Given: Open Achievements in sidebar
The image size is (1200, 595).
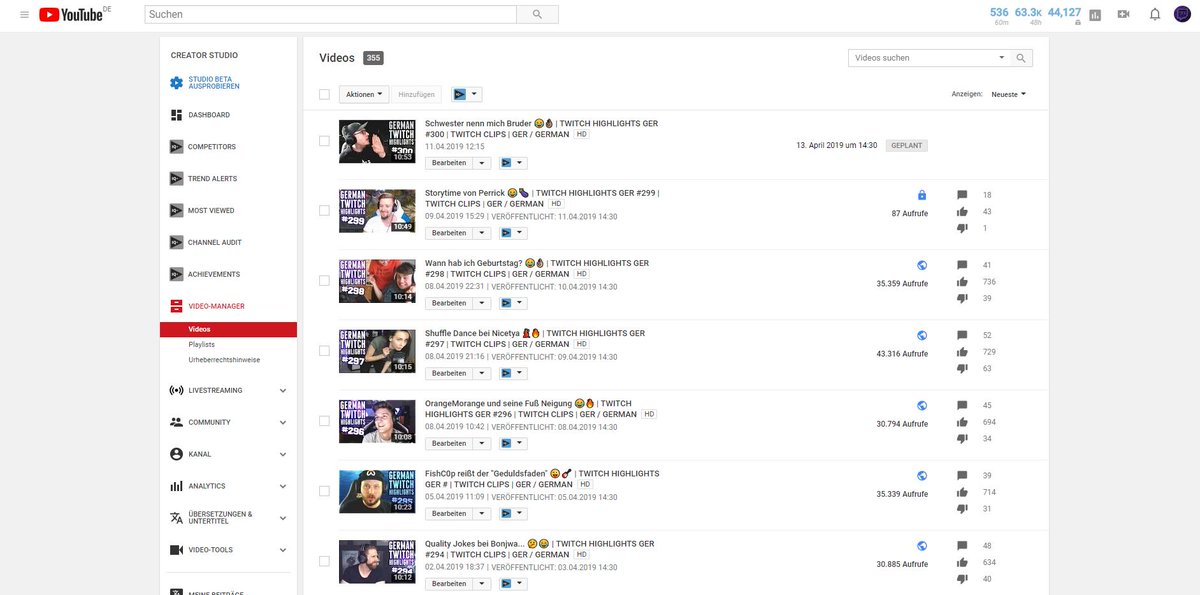Looking at the screenshot, I should pos(212,274).
